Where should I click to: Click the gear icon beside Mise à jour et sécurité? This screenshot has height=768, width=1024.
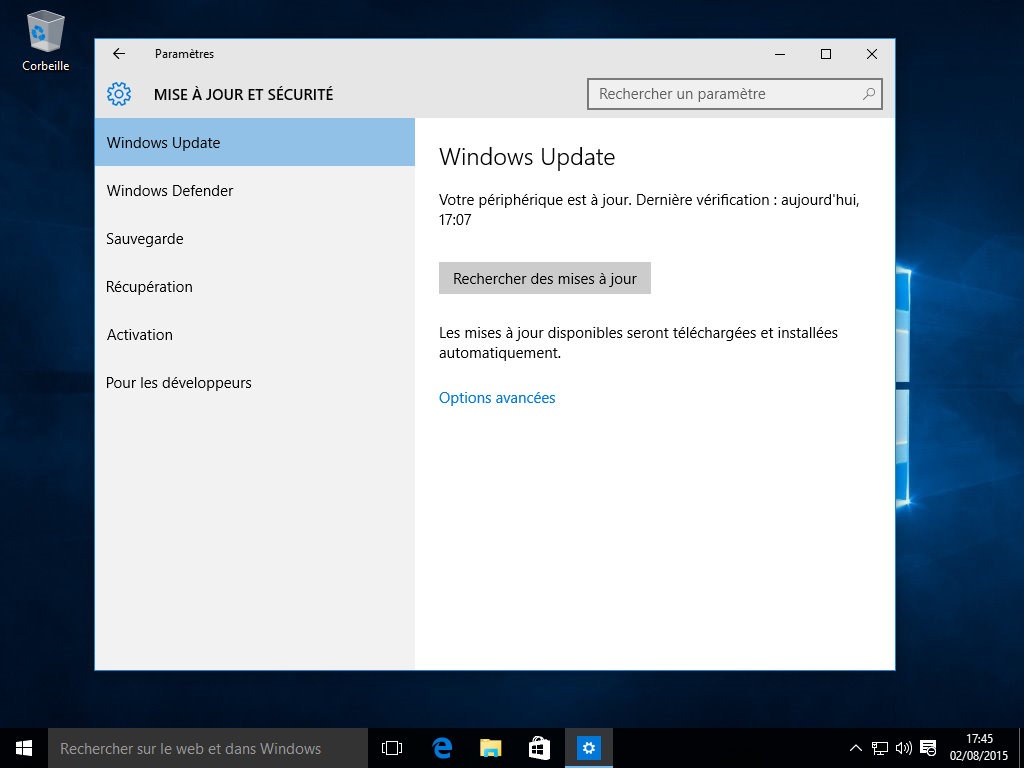[x=119, y=94]
